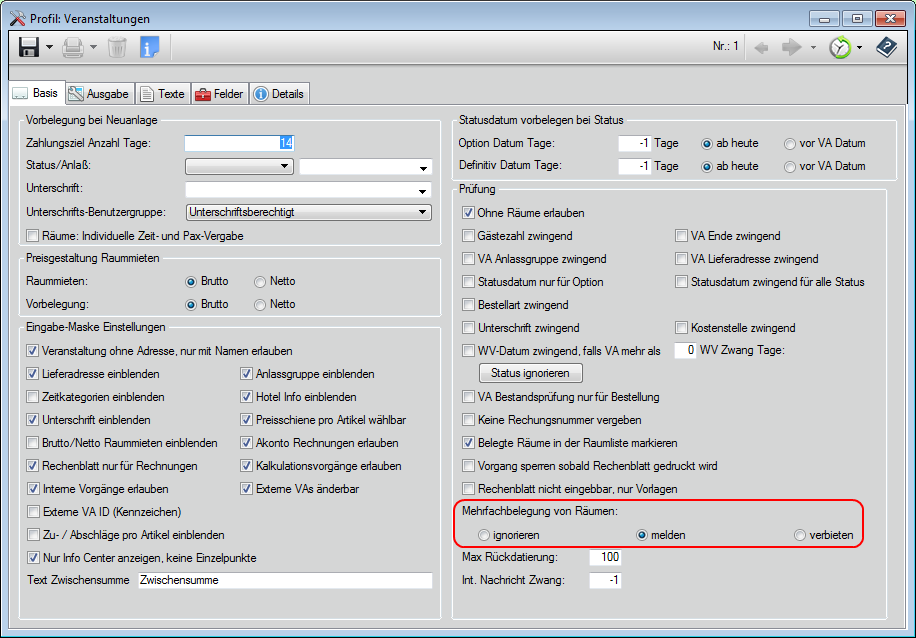
Task: Click the Max Rückdatierung input field
Action: coord(605,557)
